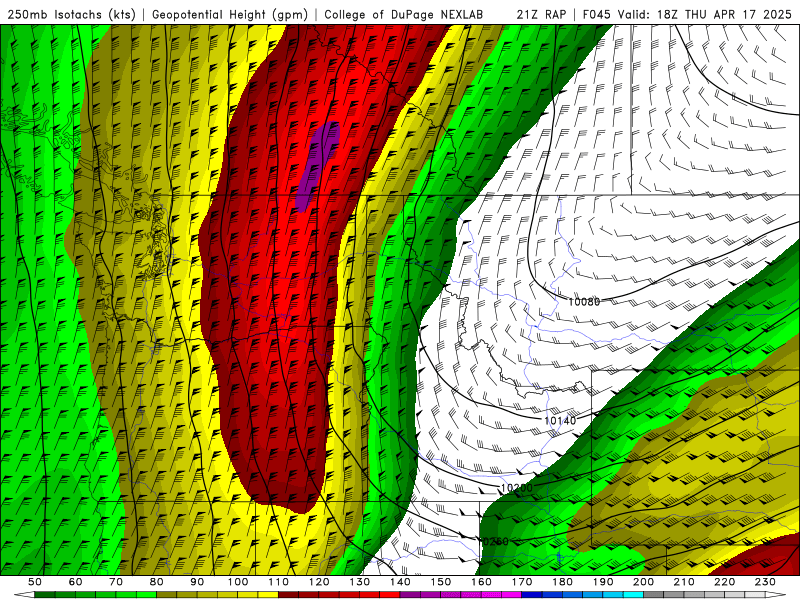Click the 120 value on the color scale
Image resolution: width=800 pixels, height=600 pixels.
(x=319, y=582)
